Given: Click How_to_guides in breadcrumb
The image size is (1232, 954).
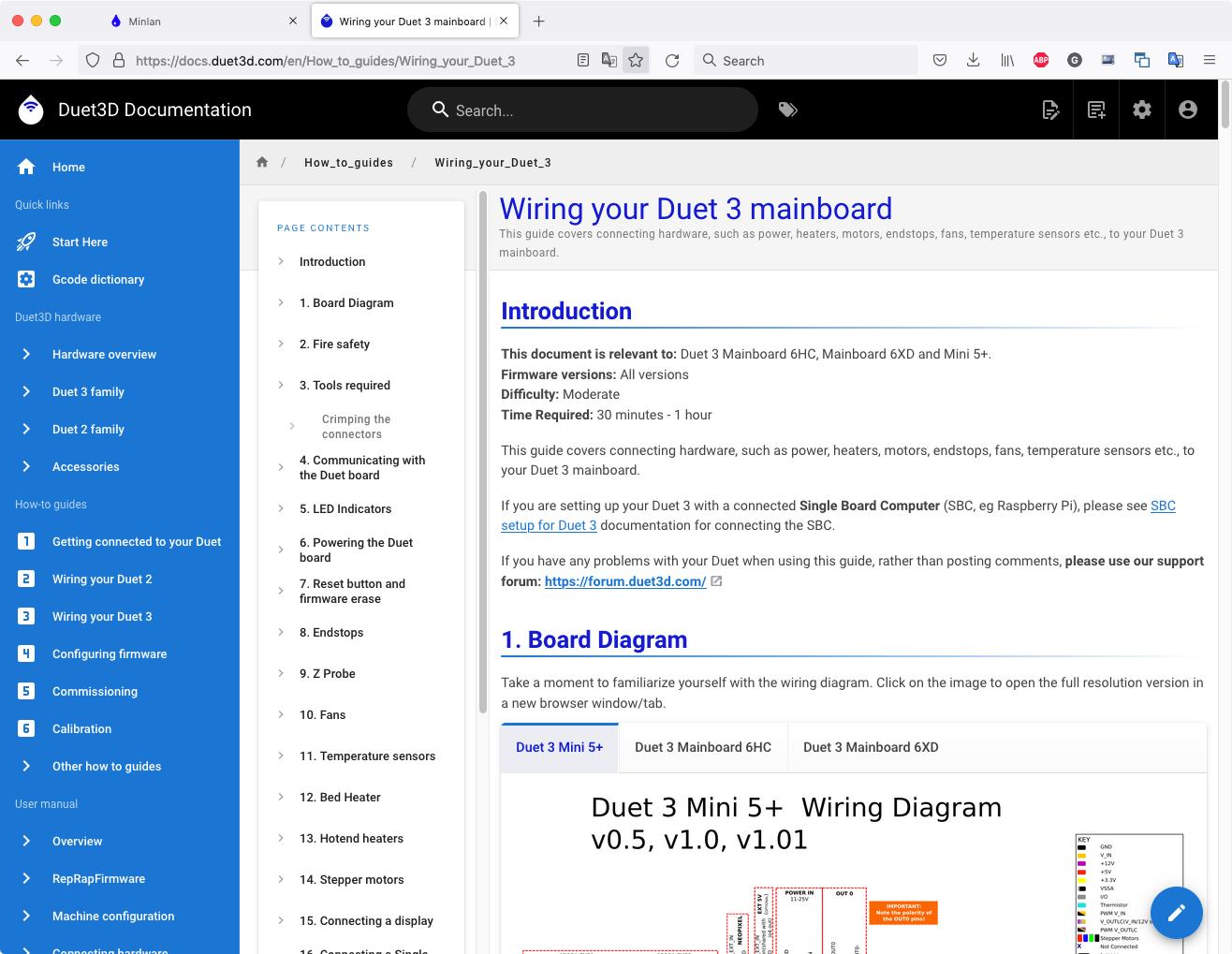Looking at the screenshot, I should pyautogui.click(x=348, y=163).
